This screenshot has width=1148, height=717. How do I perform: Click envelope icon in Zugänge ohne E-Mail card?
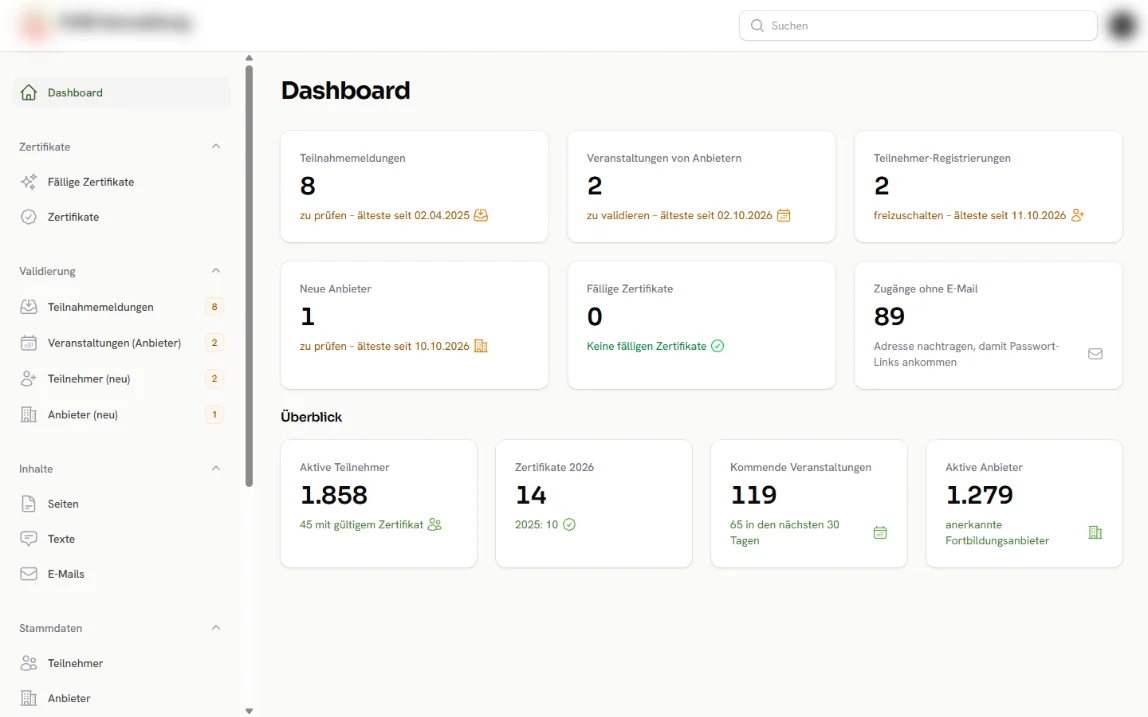(1095, 354)
